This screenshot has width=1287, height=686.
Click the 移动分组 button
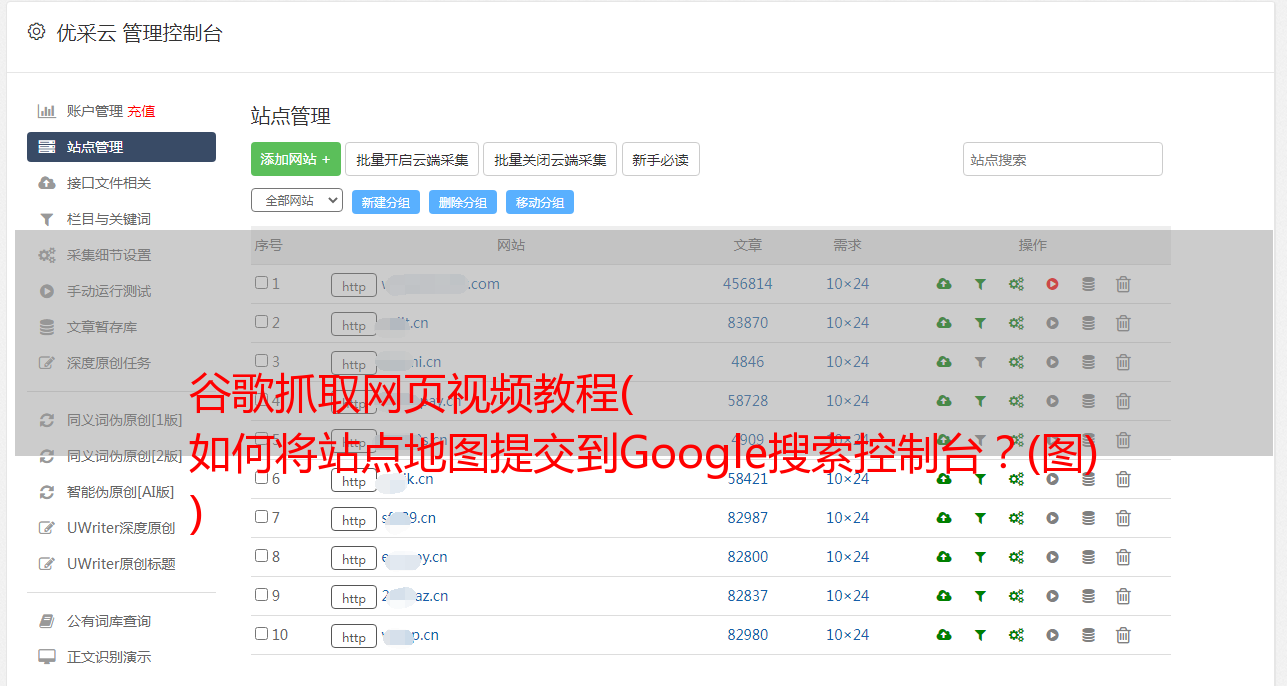coord(540,202)
